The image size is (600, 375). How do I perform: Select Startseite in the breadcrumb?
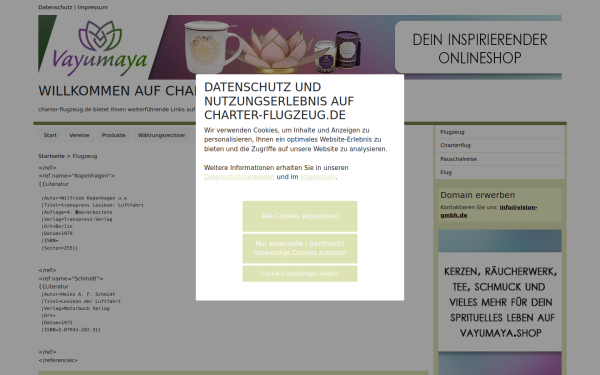pyautogui.click(x=51, y=156)
